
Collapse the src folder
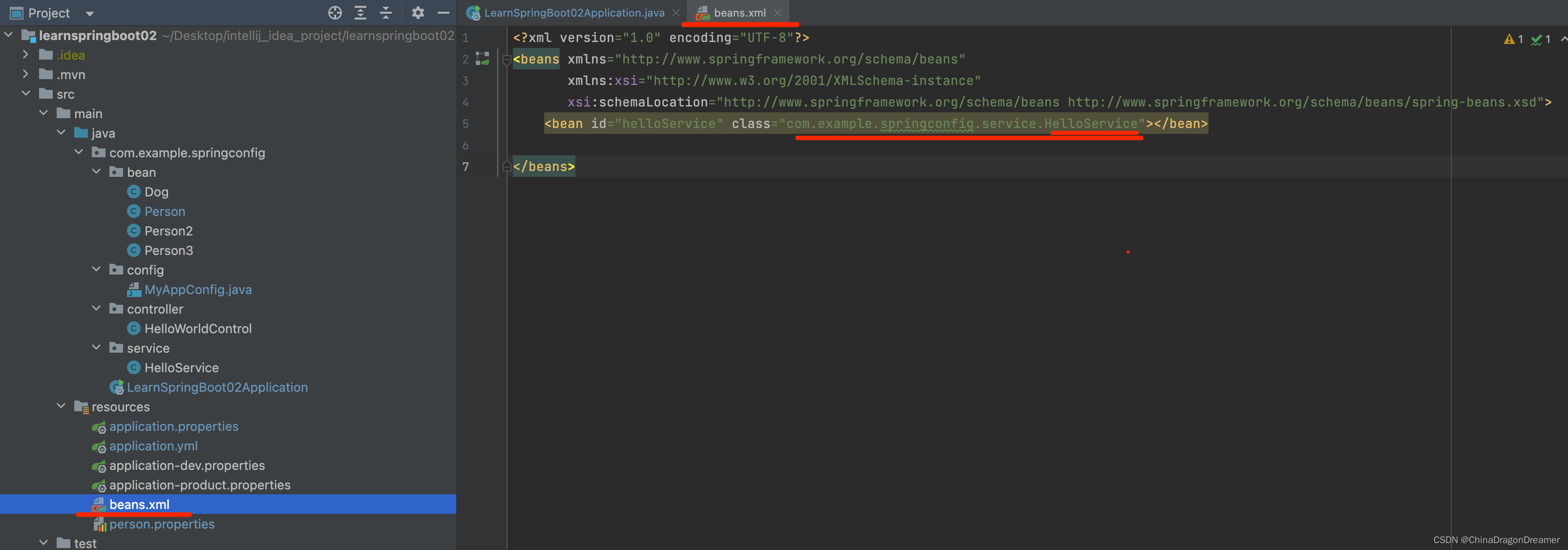click(25, 93)
